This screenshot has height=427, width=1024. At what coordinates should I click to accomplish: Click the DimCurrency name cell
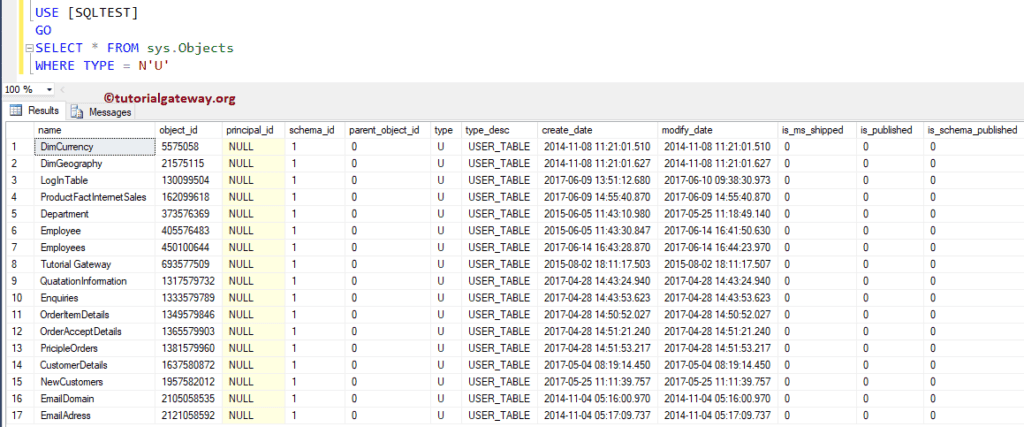pyautogui.click(x=95, y=147)
